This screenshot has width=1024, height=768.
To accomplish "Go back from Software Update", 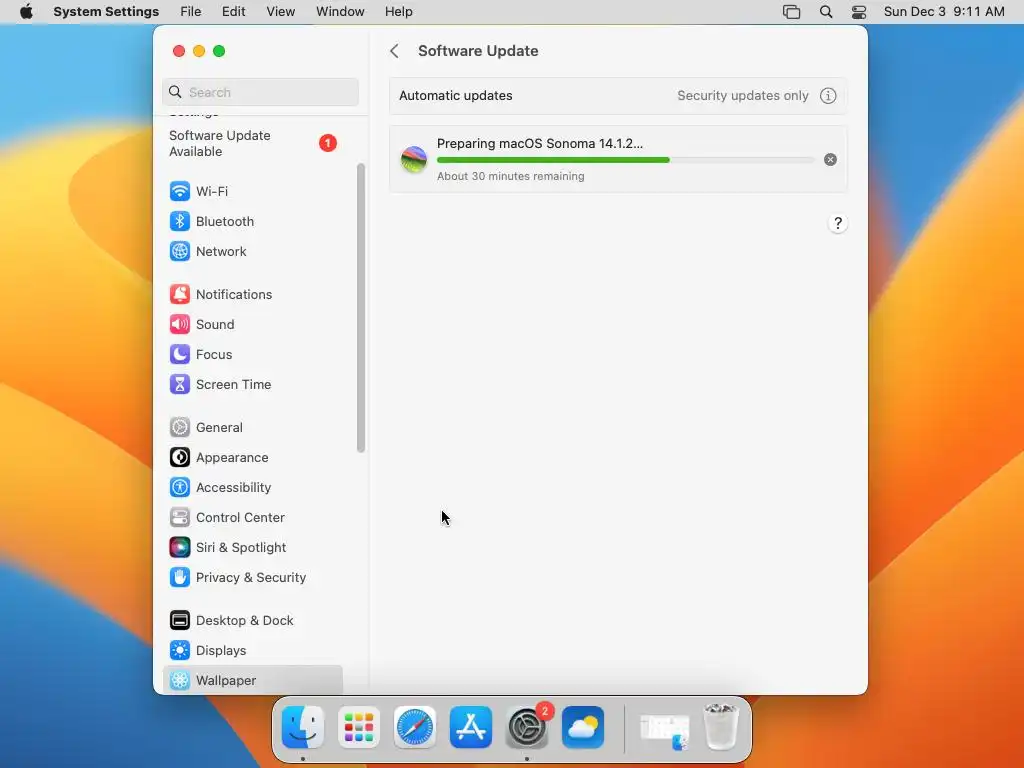I will coord(394,51).
